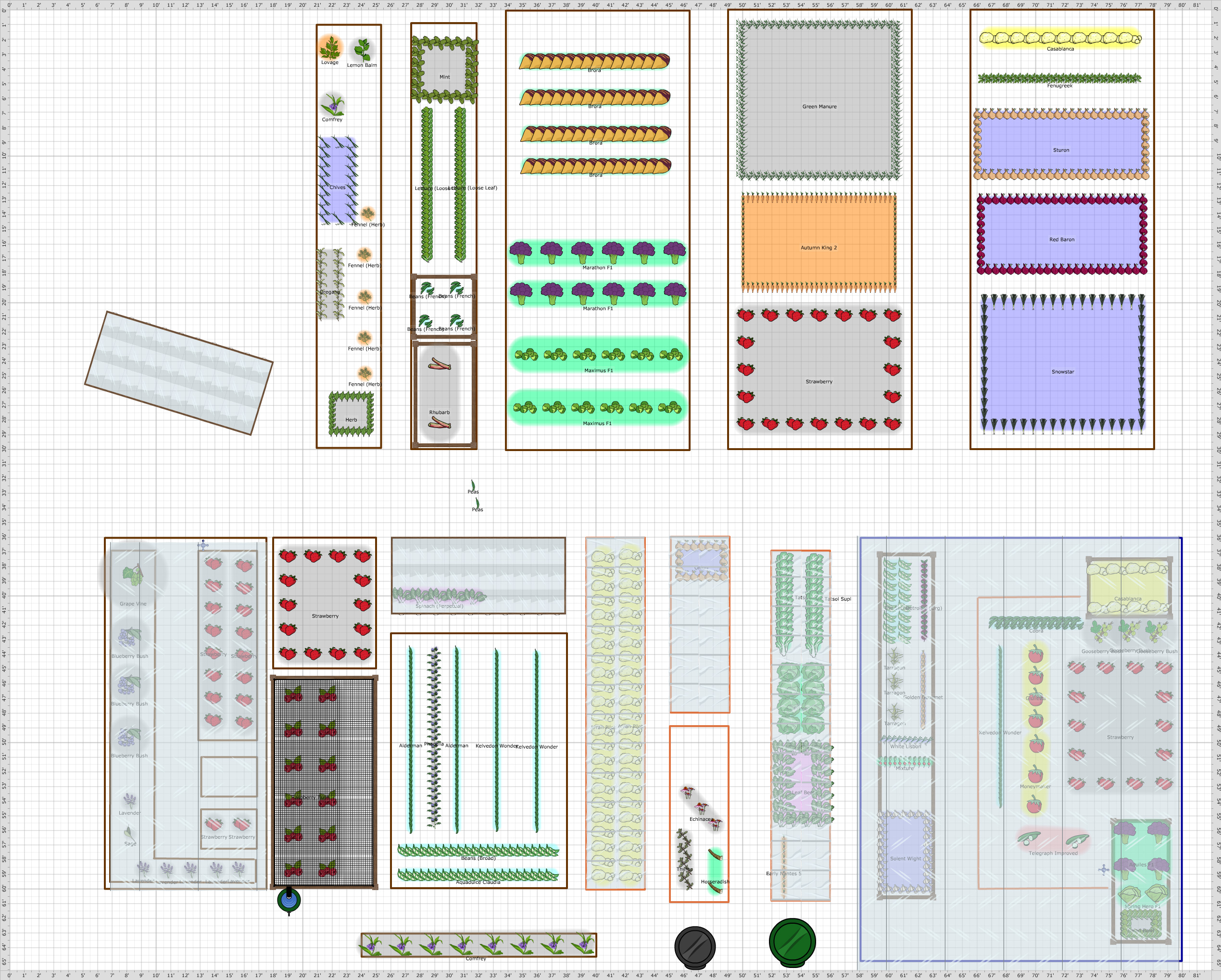Image resolution: width=1221 pixels, height=980 pixels.
Task: Click the tilted cold frame structure
Action: coord(179,373)
